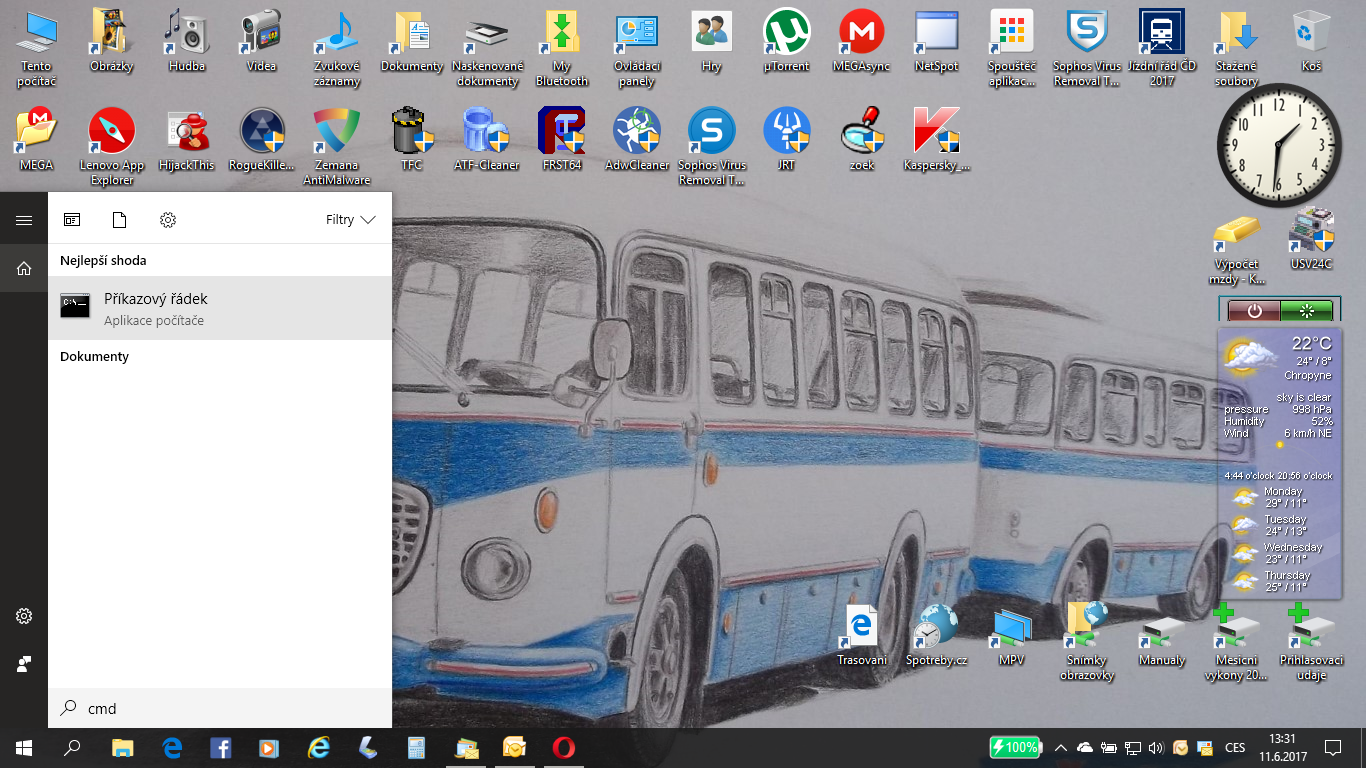Click the red power button gadget
1366x768 pixels.
click(1254, 311)
